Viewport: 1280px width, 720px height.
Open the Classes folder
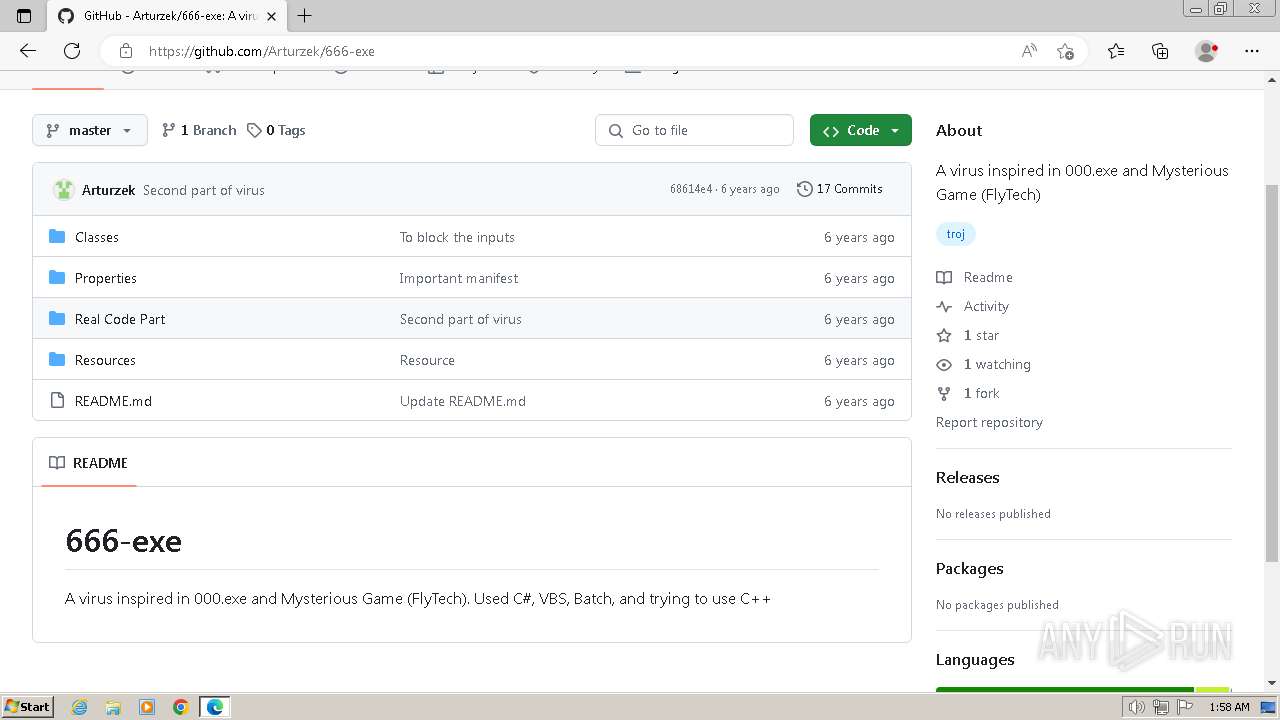pos(97,237)
